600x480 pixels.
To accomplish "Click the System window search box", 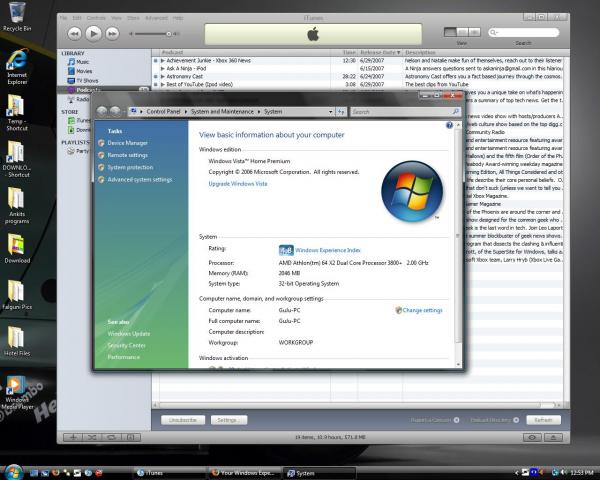I will [405, 112].
